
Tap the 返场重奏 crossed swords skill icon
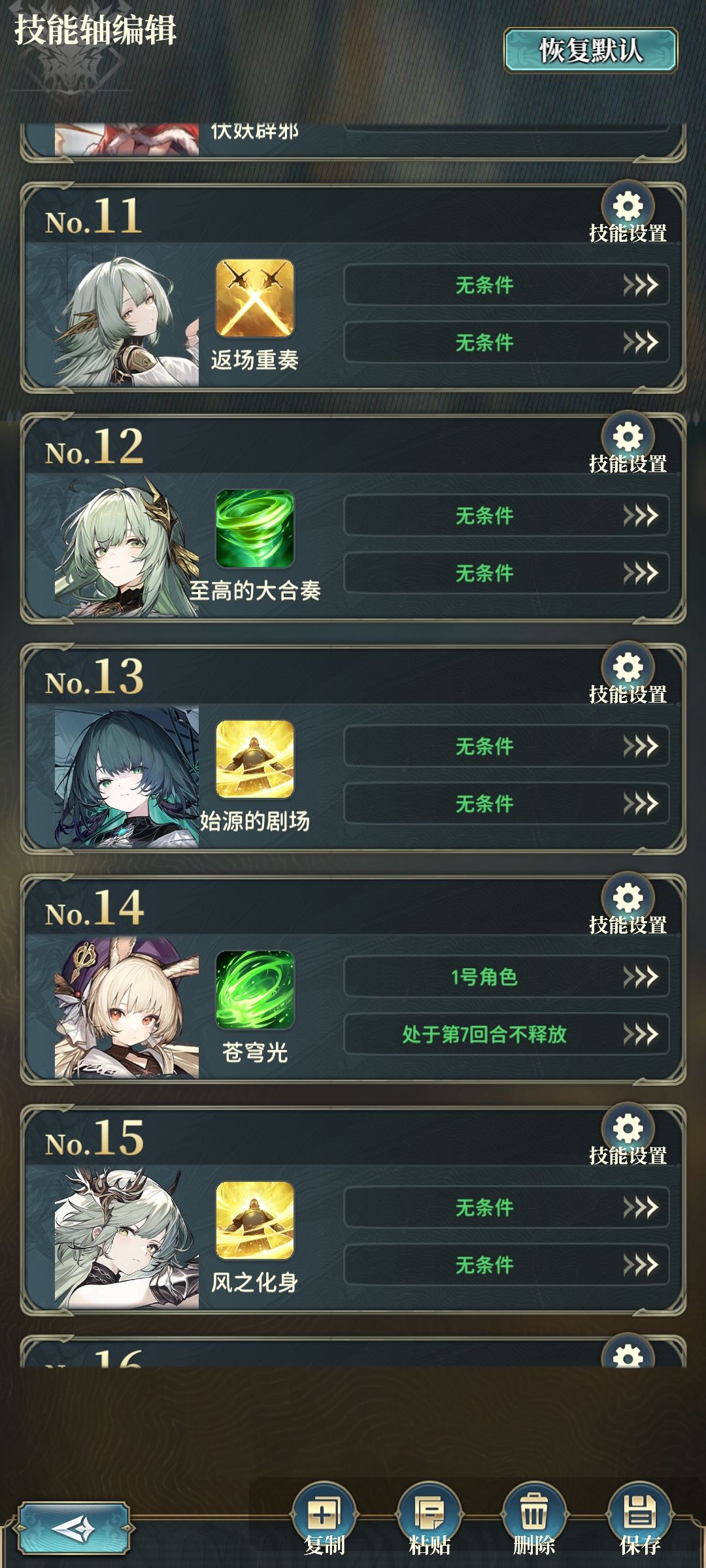click(255, 299)
